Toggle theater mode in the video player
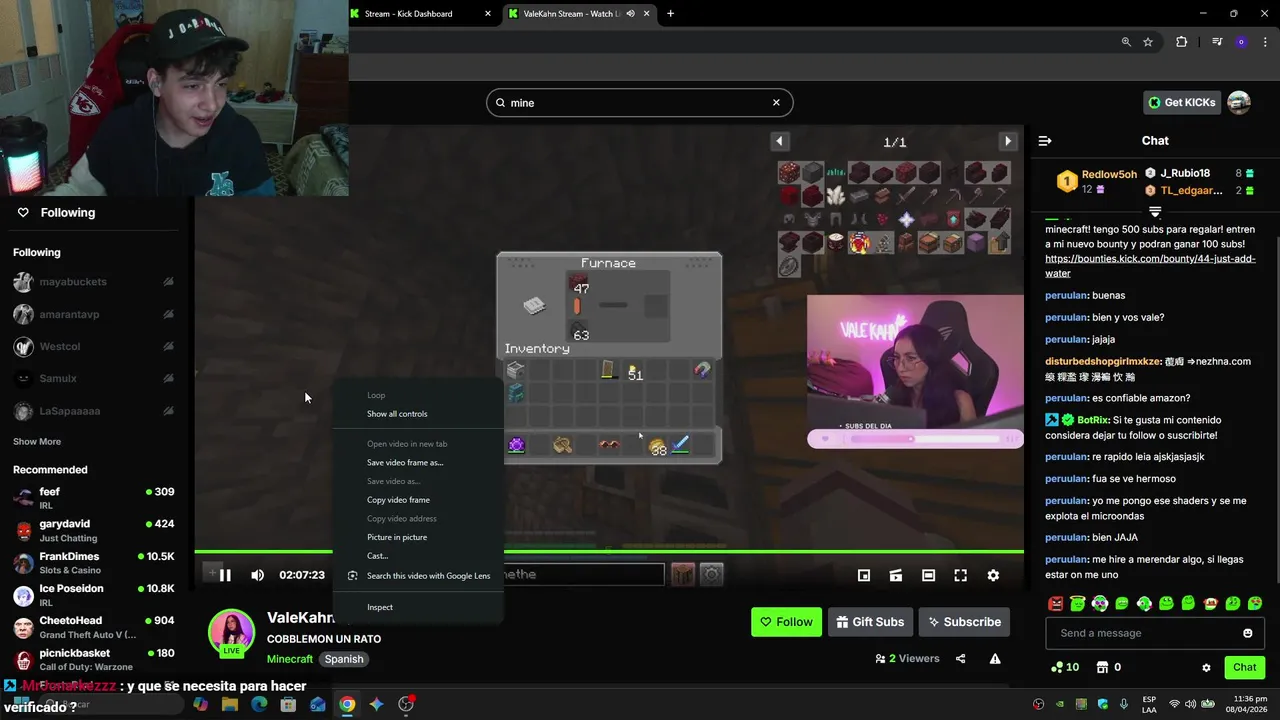The height and width of the screenshot is (720, 1280). [928, 575]
